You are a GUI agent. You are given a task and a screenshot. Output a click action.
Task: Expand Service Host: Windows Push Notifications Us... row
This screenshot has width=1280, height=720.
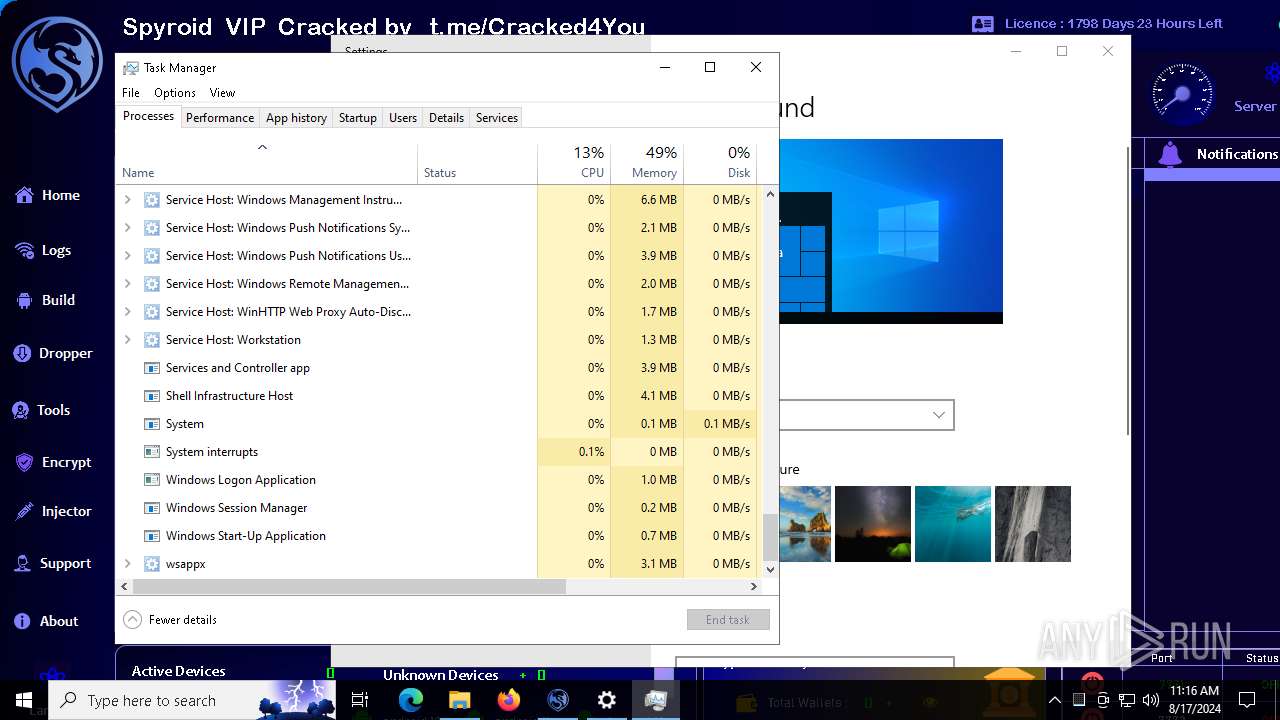click(127, 256)
